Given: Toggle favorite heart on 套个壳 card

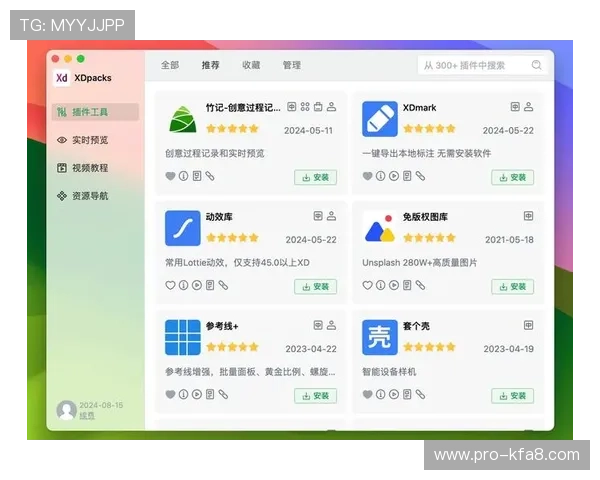Looking at the screenshot, I should point(367,394).
